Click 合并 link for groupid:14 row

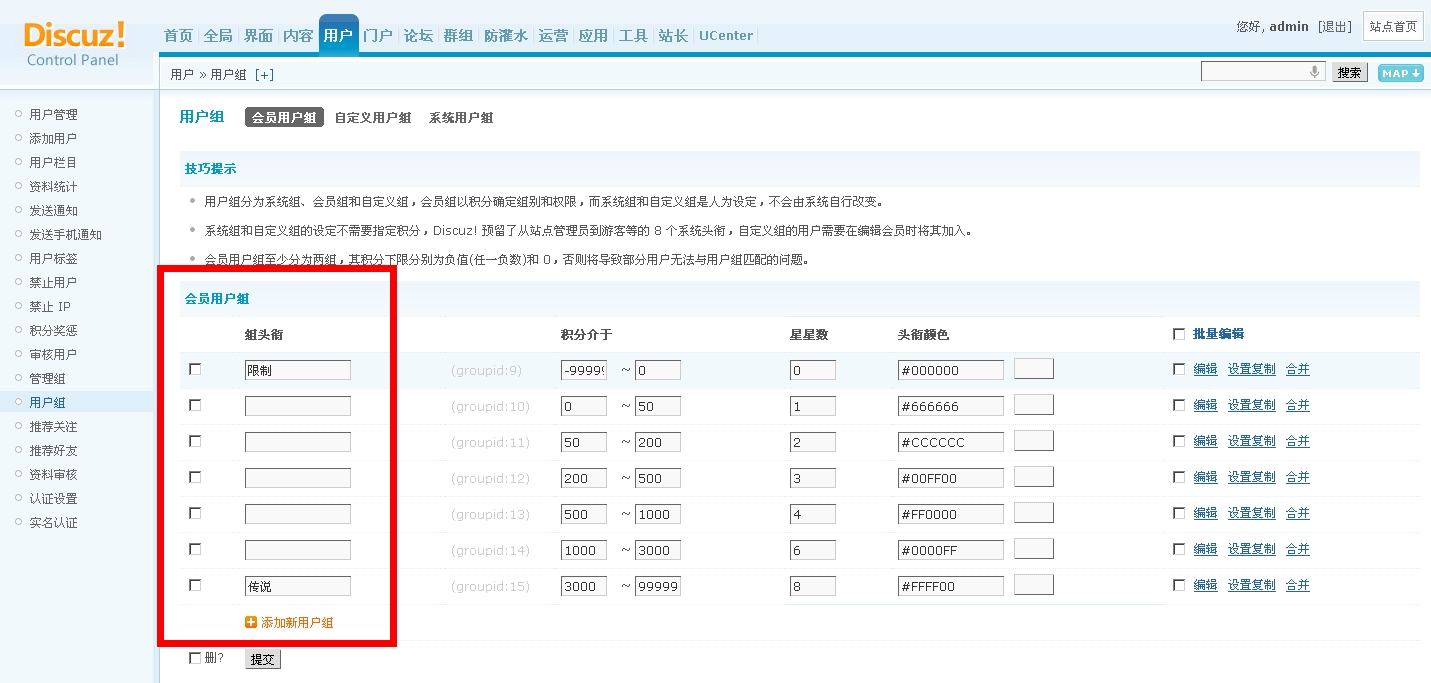pos(1297,549)
